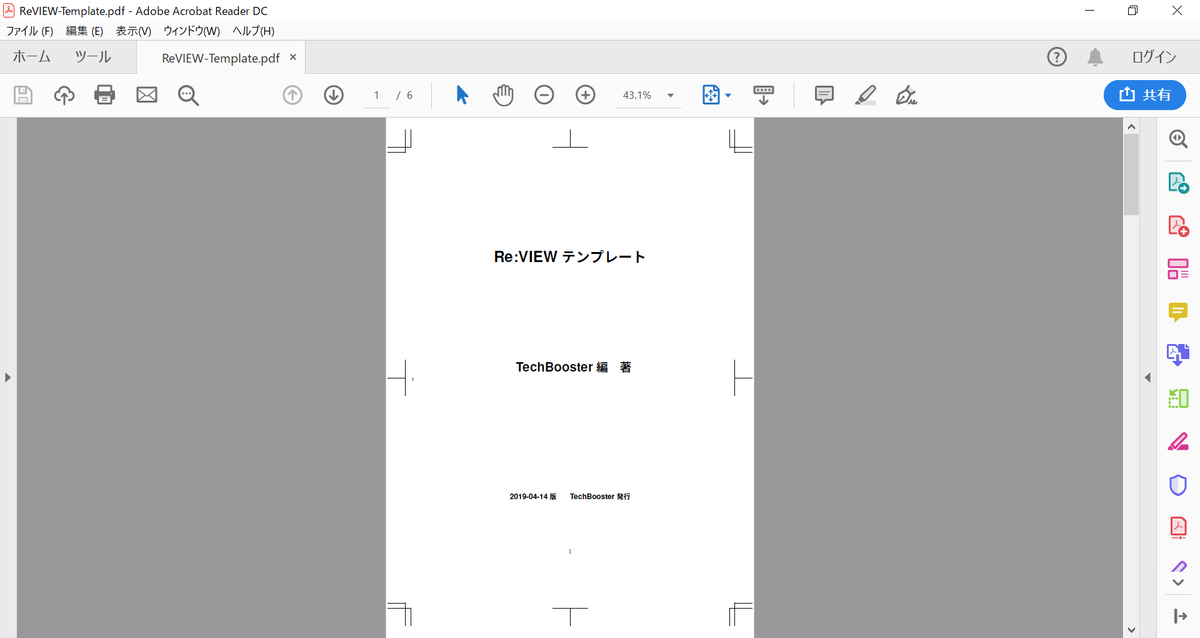The image size is (1200, 638).
Task: Click the Fit page icon
Action: [711, 95]
